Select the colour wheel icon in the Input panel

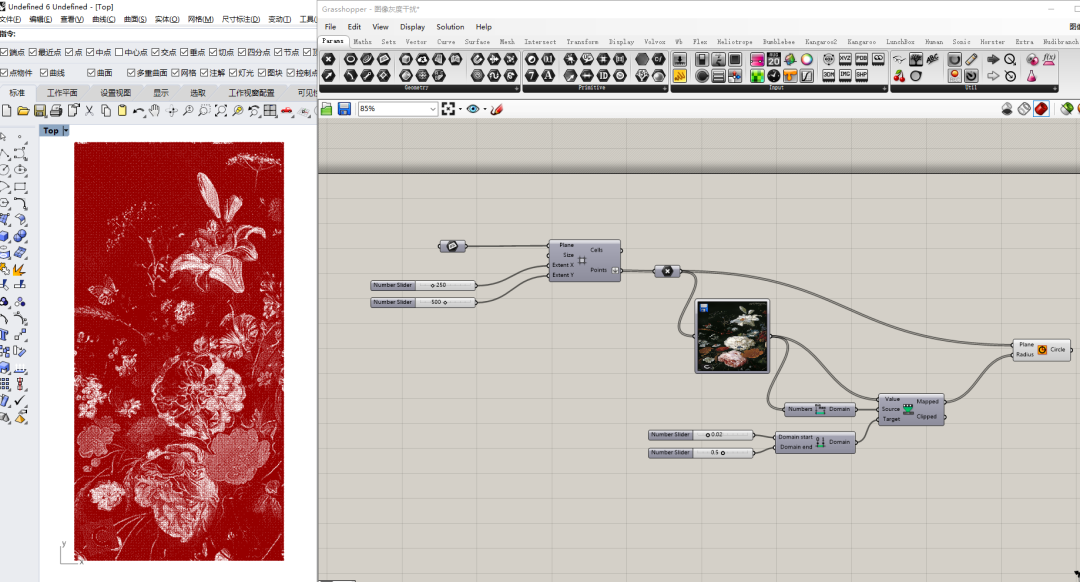pyautogui.click(x=807, y=60)
